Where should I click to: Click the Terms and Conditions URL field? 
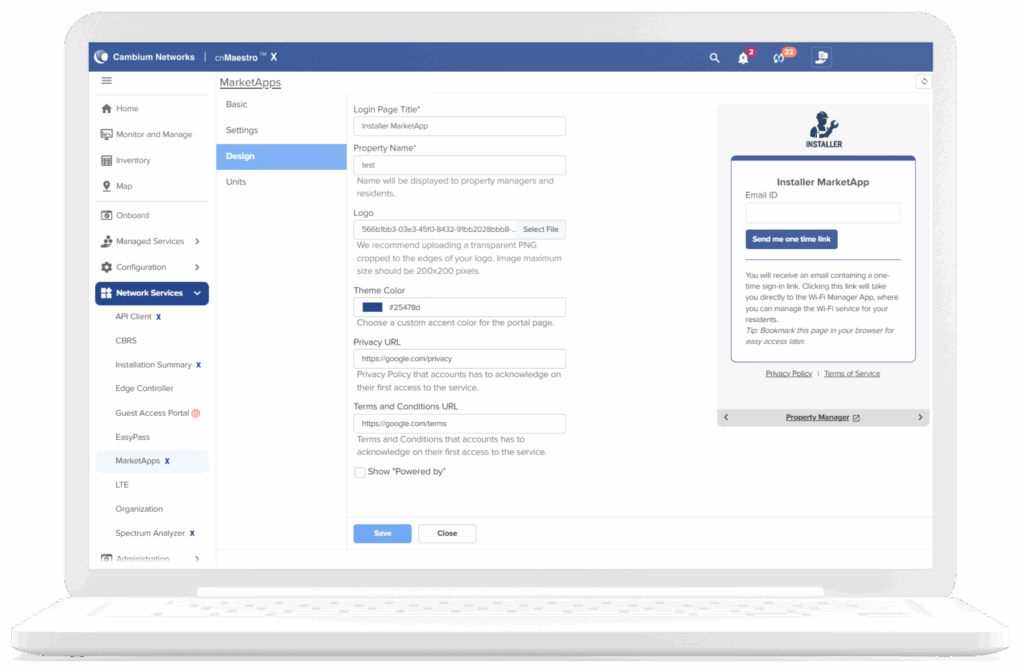click(x=460, y=424)
